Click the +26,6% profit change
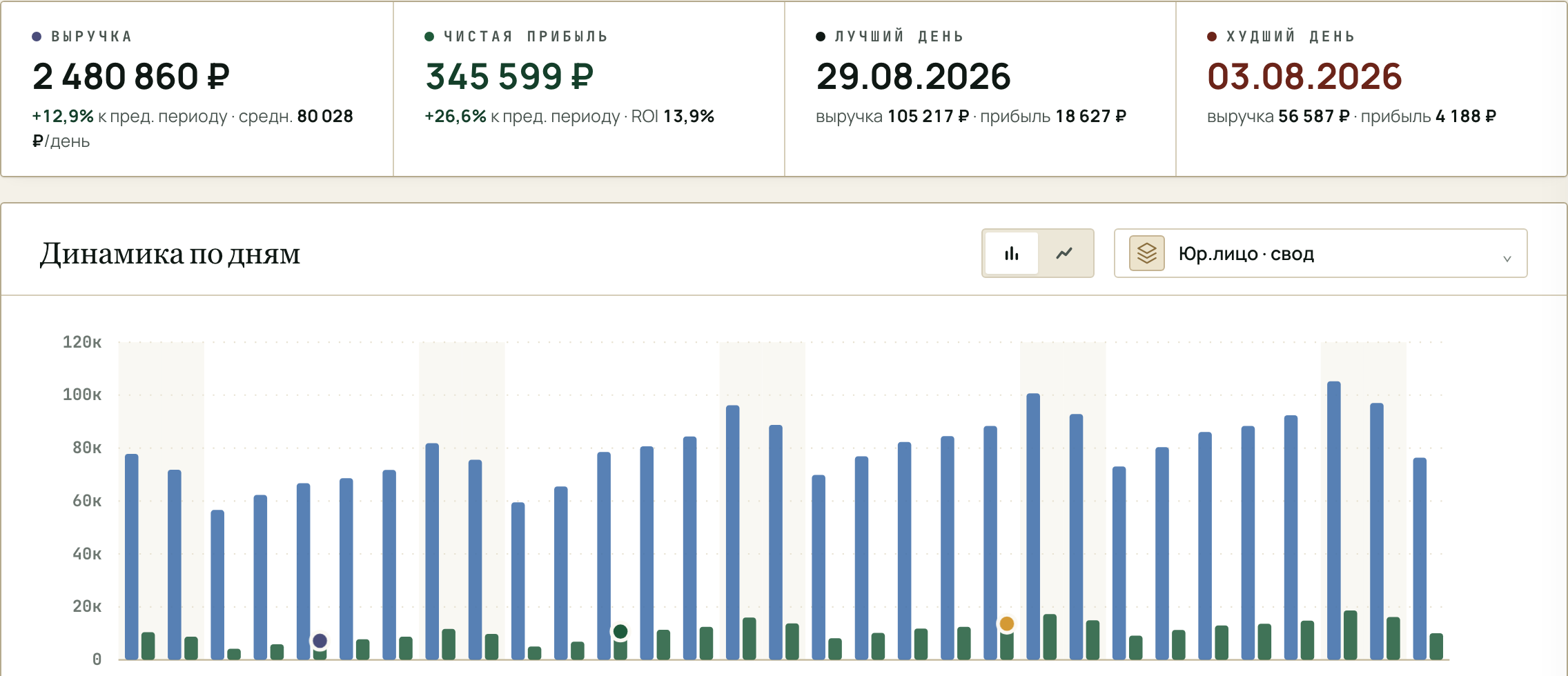1568x676 pixels. click(x=455, y=116)
